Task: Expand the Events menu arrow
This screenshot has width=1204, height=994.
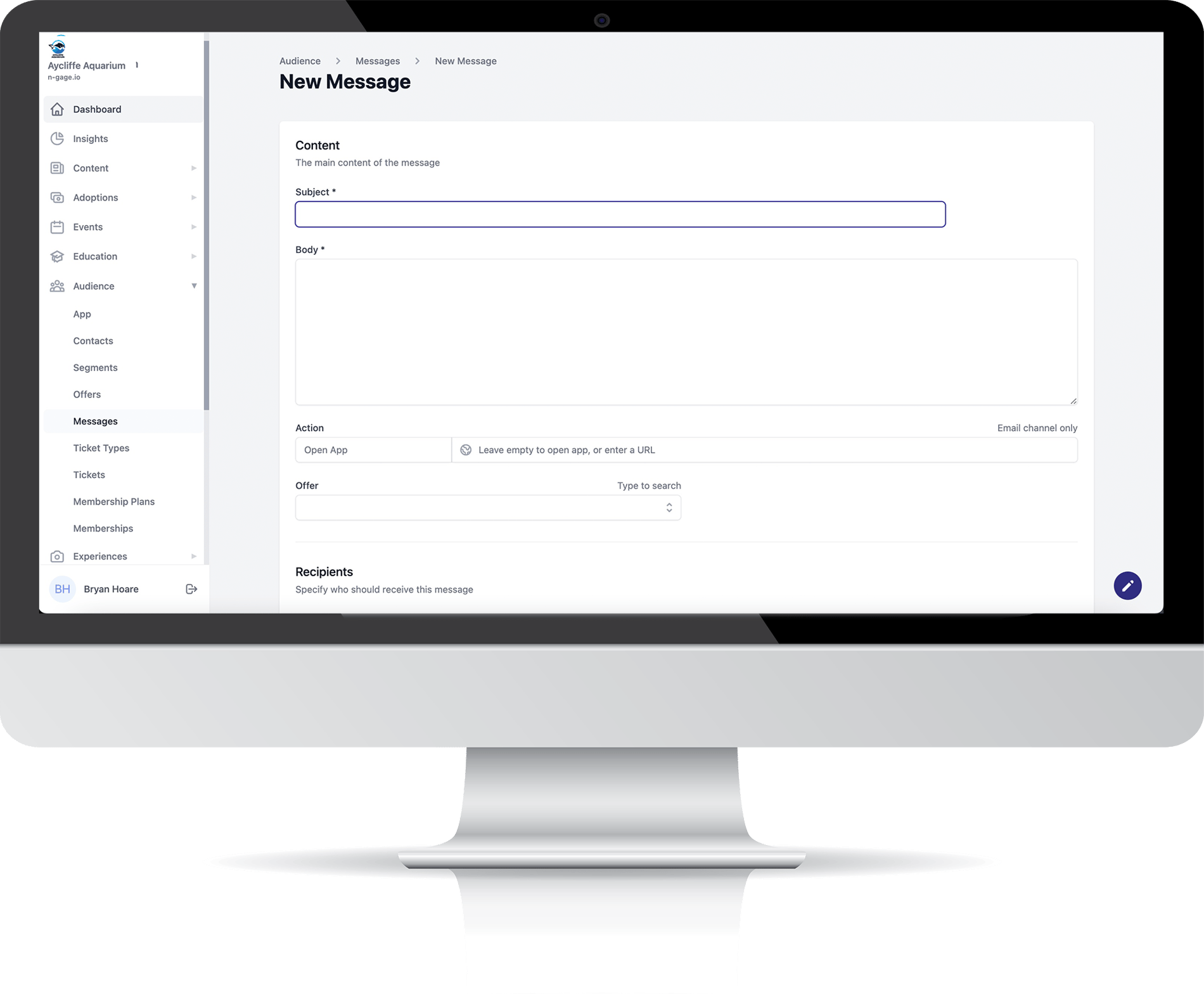Action: point(194,227)
